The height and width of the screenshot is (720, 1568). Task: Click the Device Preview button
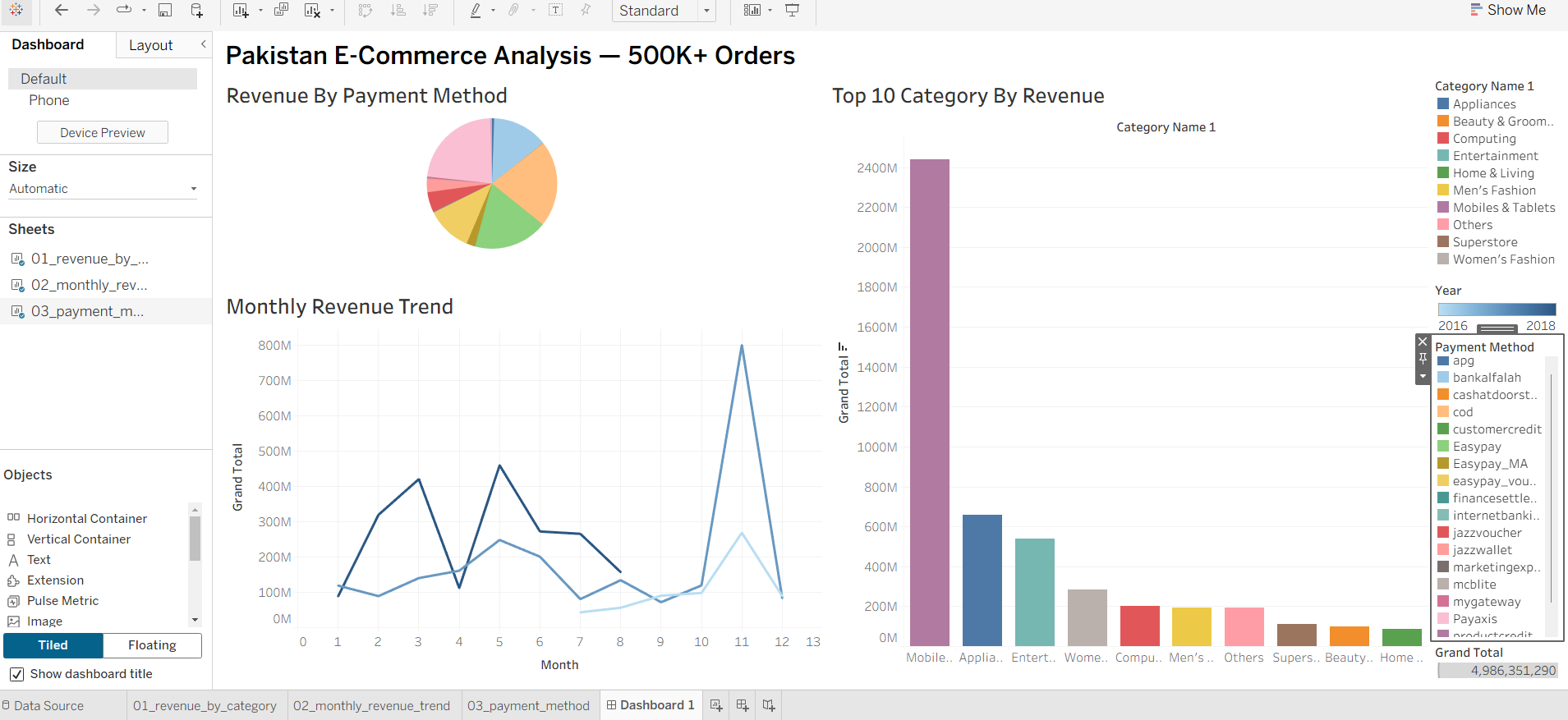(103, 132)
